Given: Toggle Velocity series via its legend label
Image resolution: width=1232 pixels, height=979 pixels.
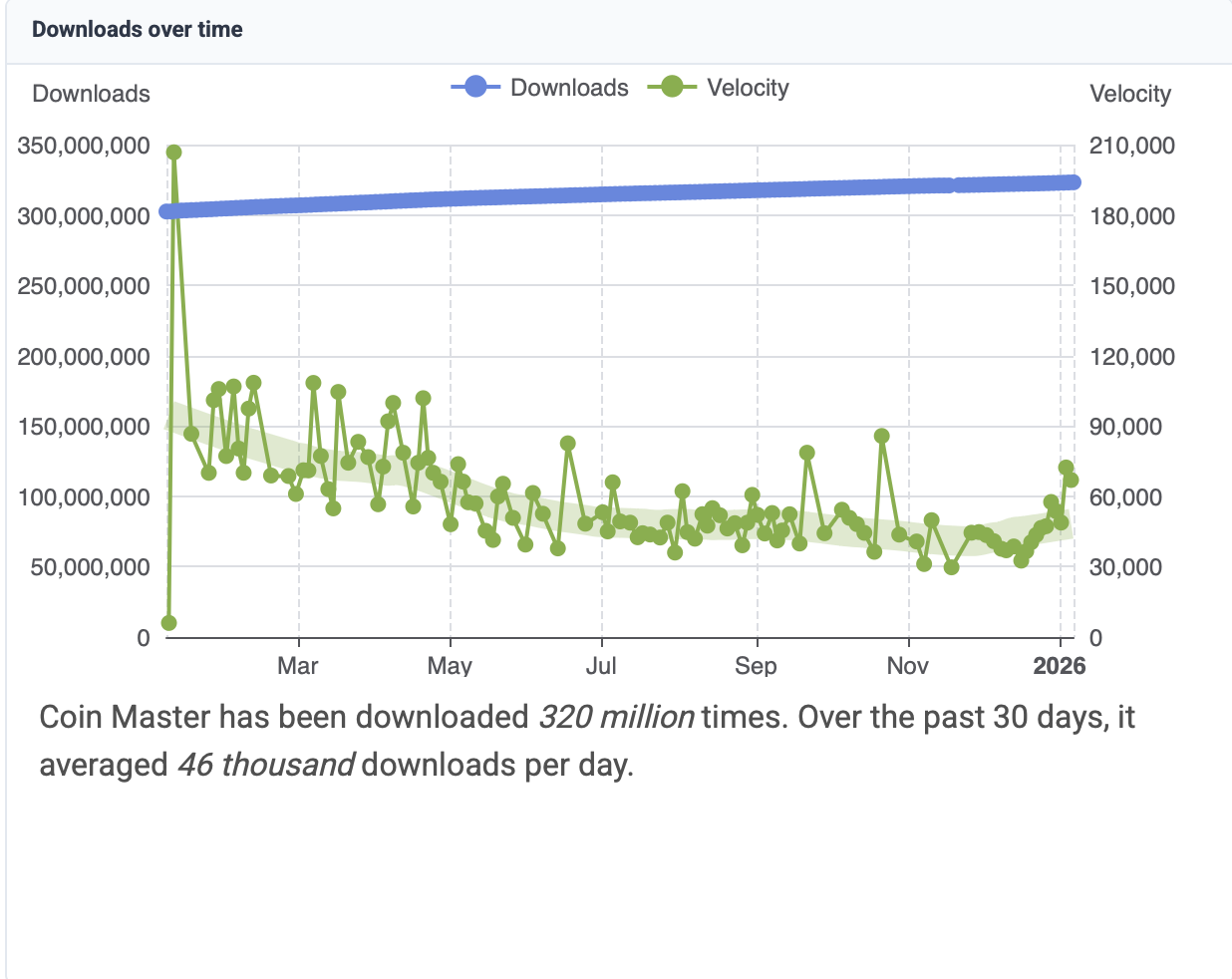Looking at the screenshot, I should [x=748, y=88].
